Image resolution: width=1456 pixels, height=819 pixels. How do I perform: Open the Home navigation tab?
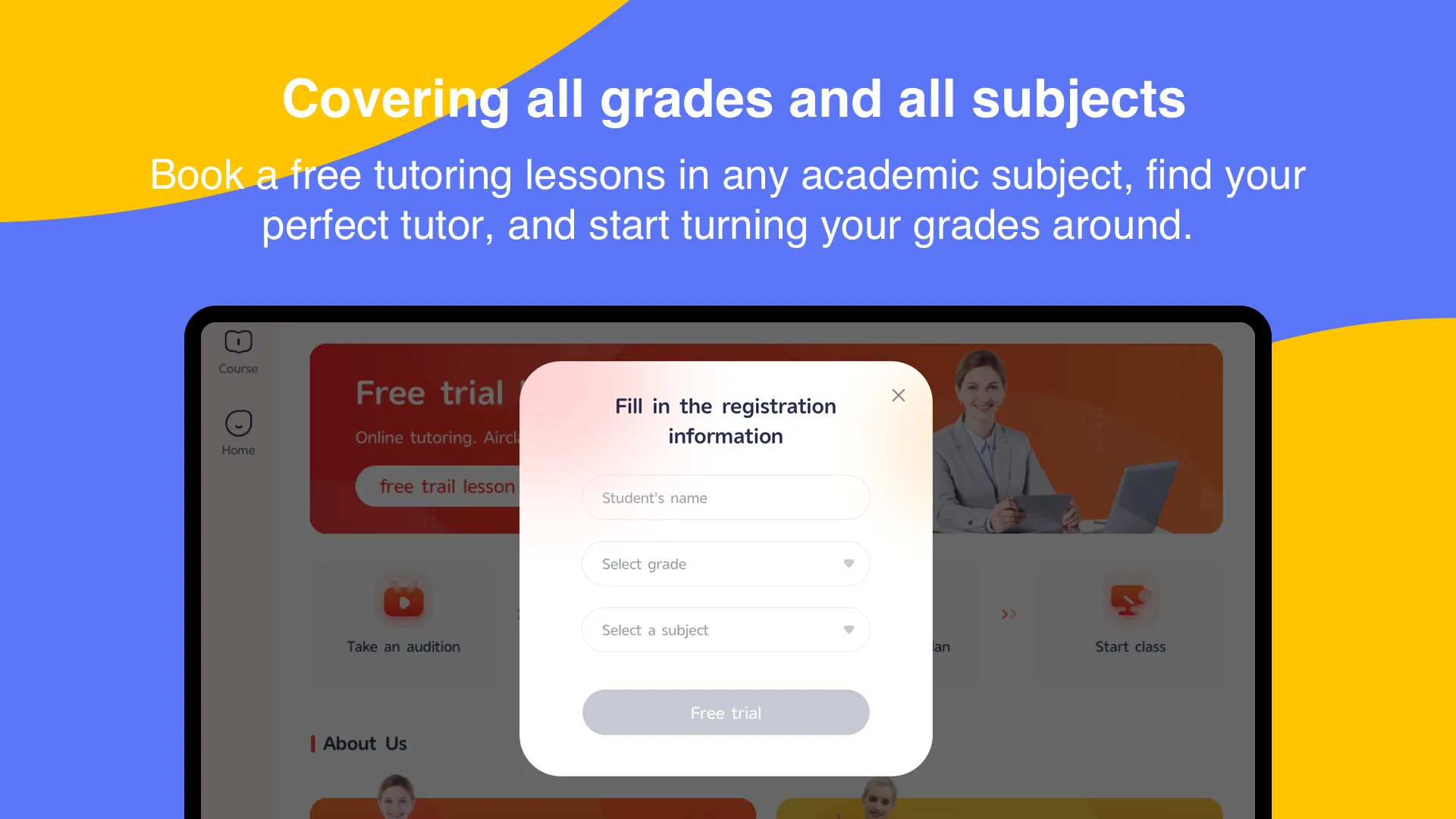(238, 432)
